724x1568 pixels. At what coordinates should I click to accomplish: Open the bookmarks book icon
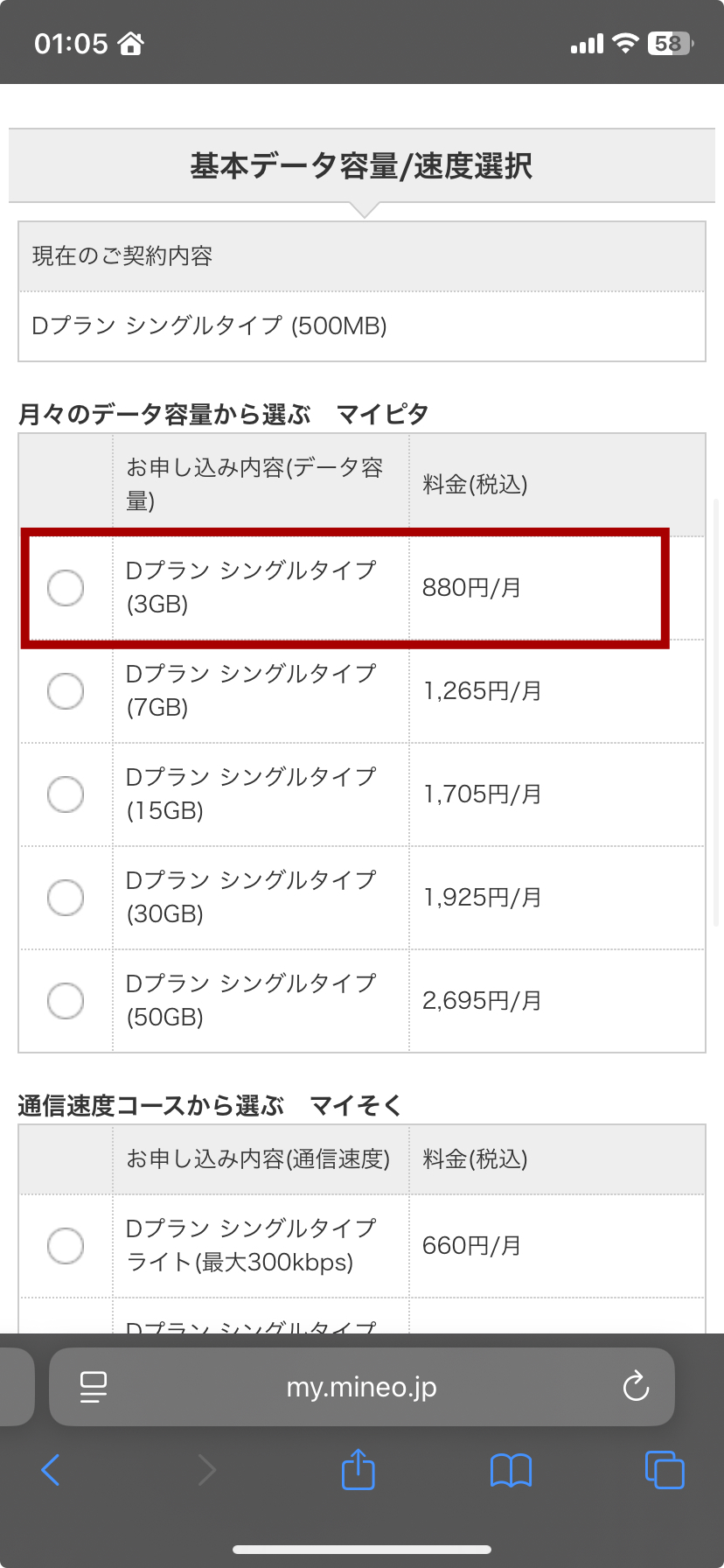[x=512, y=1470]
